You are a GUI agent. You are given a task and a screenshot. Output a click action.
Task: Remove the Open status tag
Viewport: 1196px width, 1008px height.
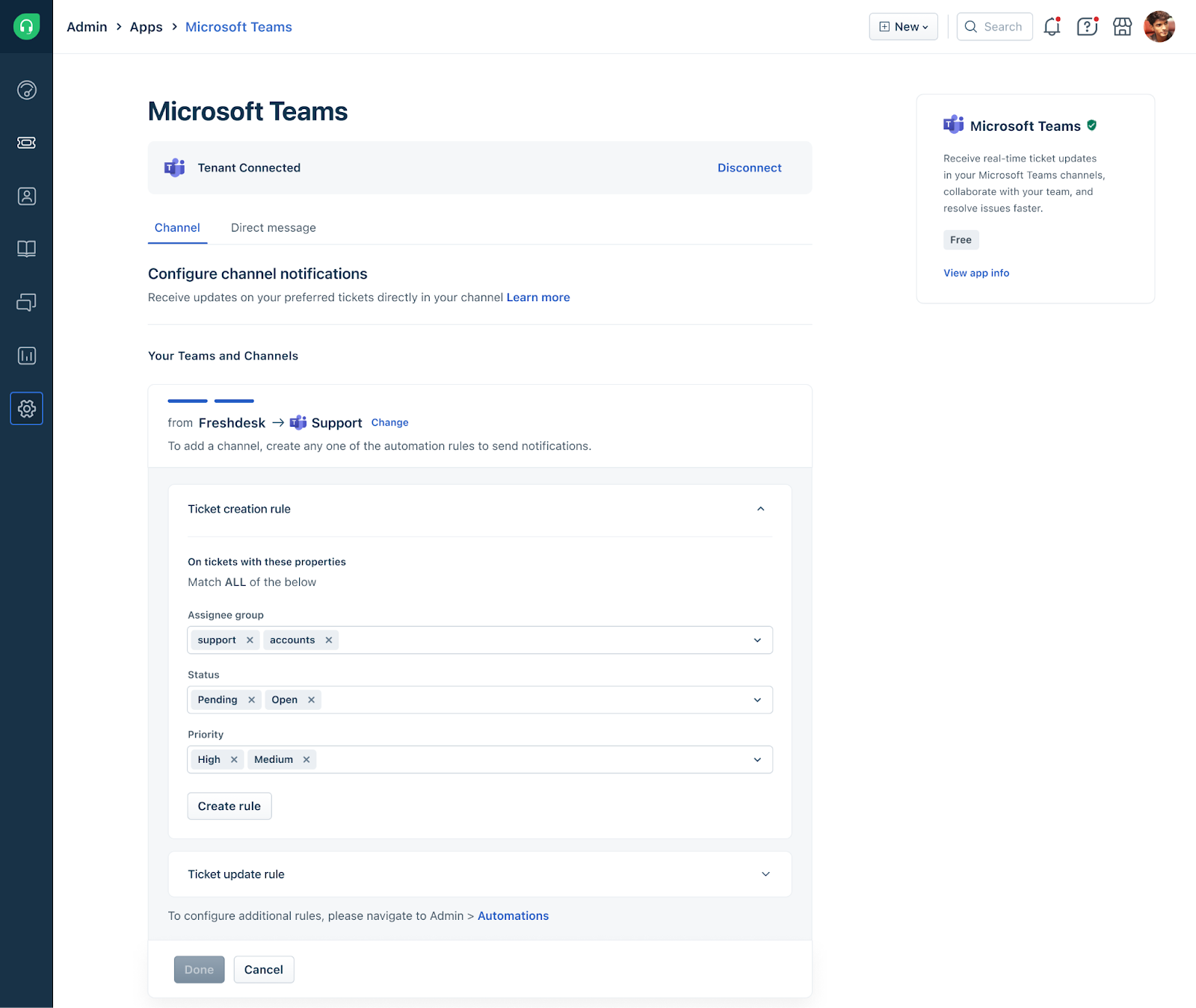[x=311, y=700]
